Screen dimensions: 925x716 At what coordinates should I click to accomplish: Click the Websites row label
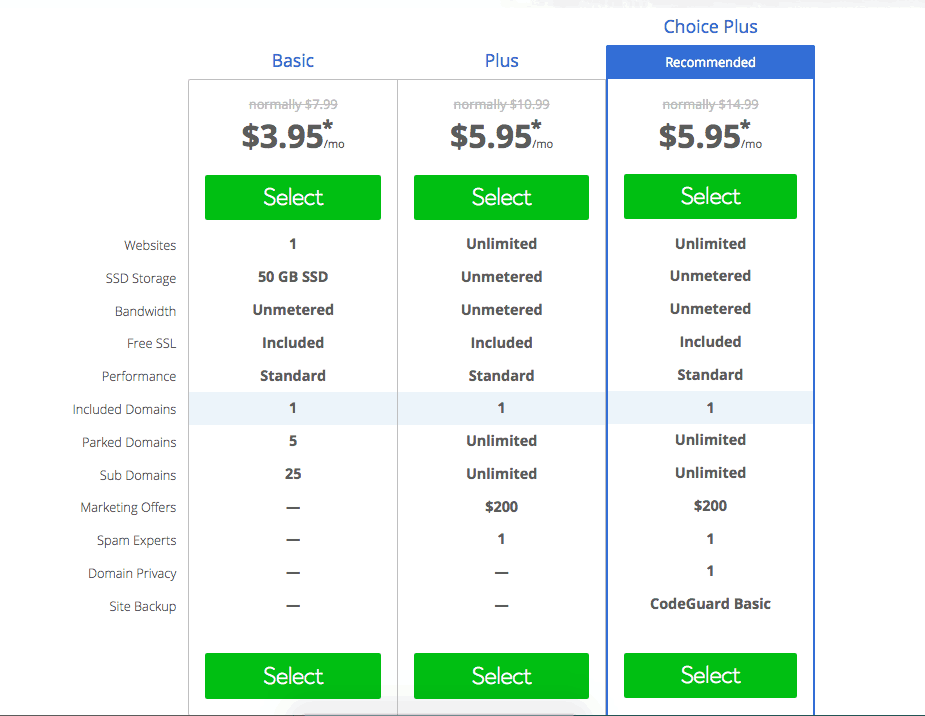(150, 245)
